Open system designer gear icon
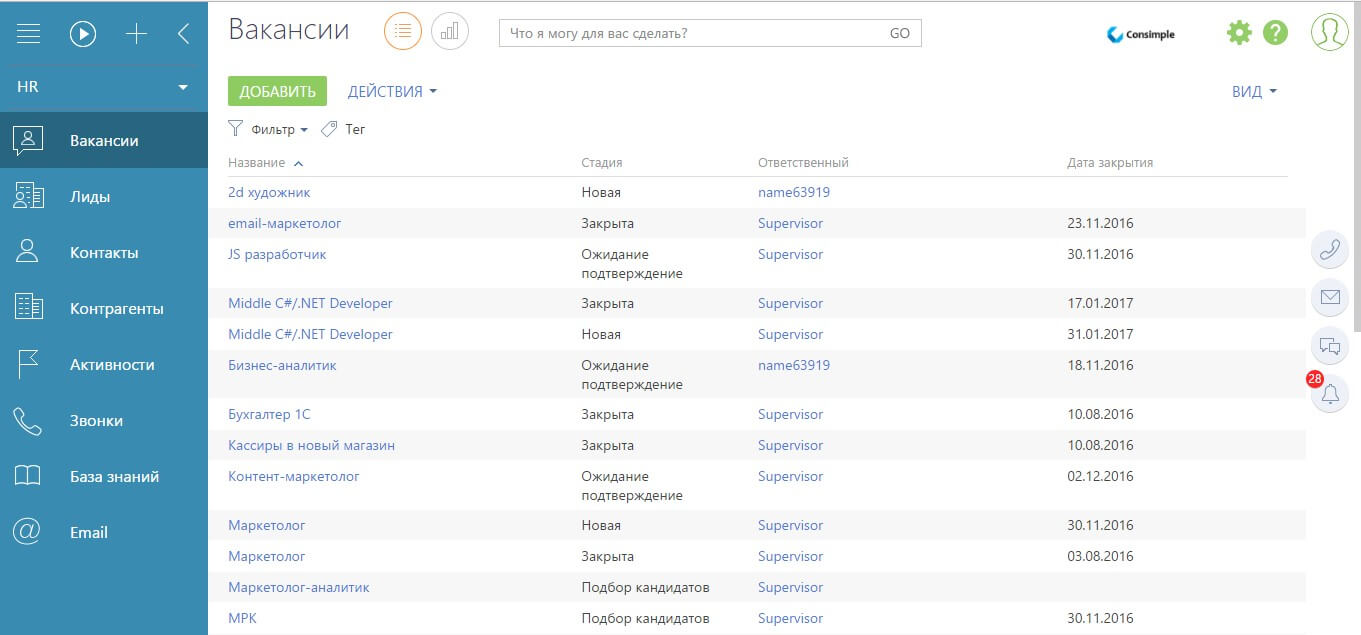Image resolution: width=1361 pixels, height=635 pixels. coord(1239,33)
